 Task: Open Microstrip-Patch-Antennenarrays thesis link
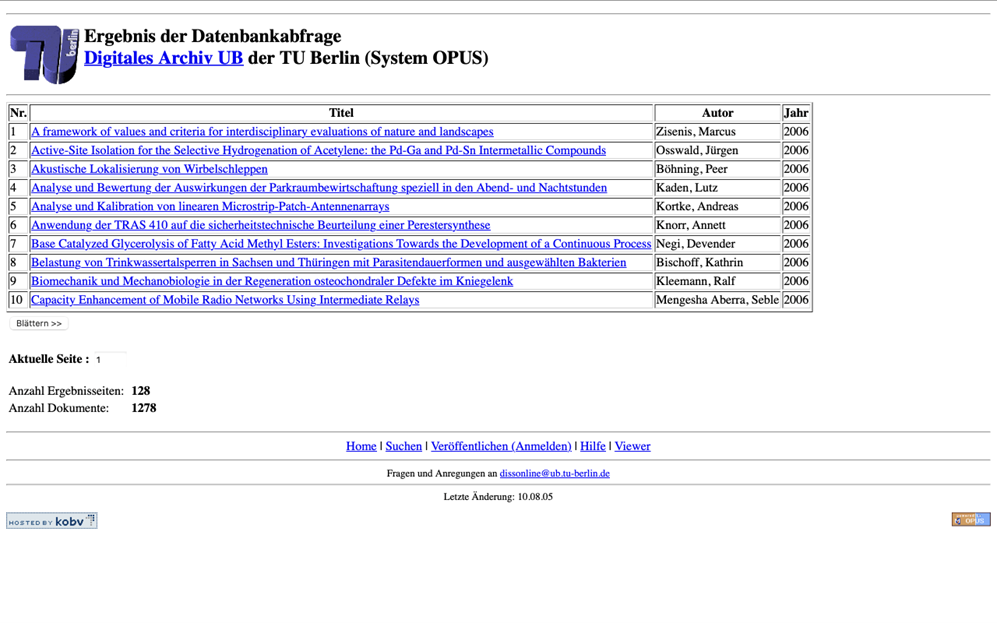click(210, 206)
